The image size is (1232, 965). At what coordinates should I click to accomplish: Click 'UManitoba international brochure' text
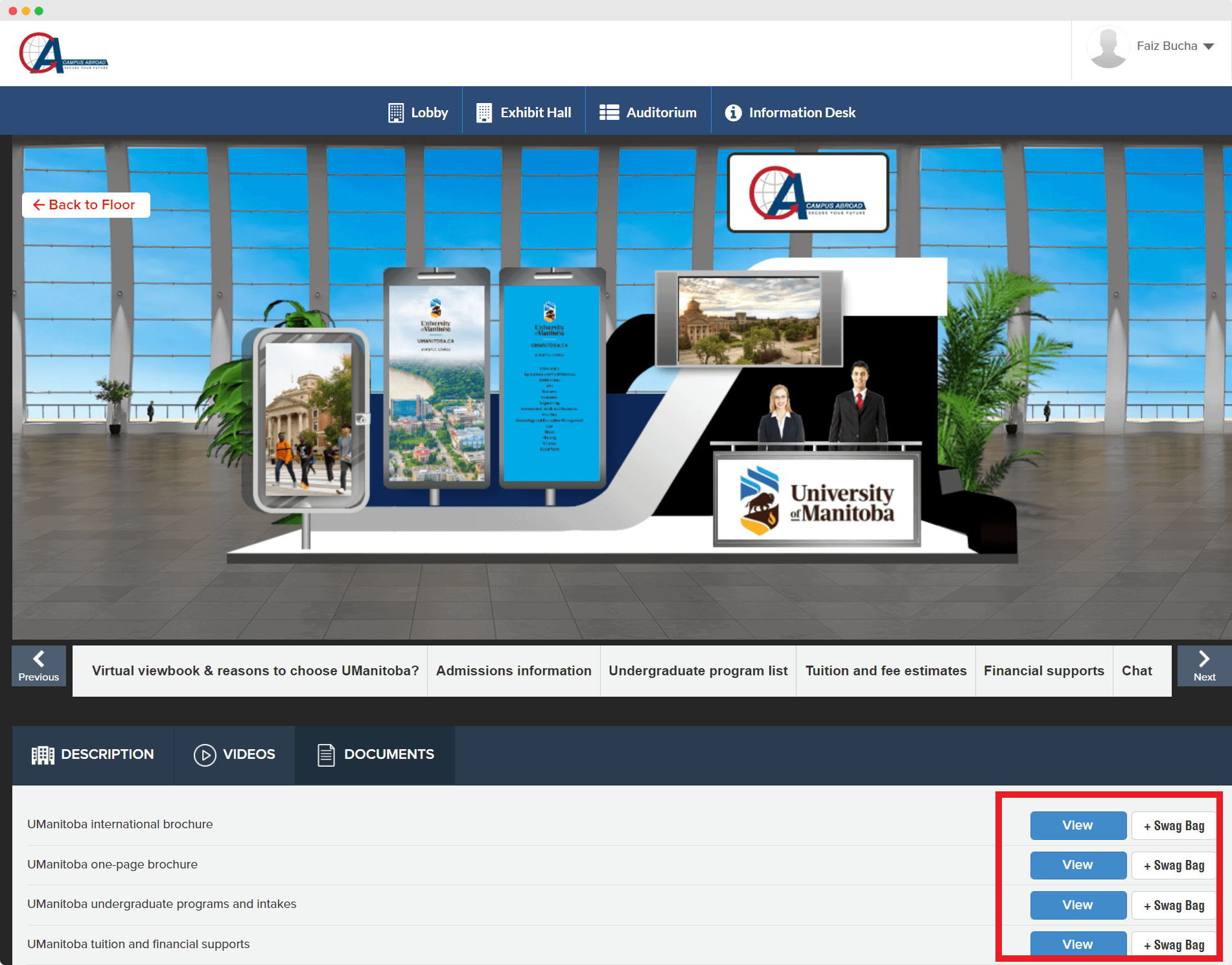click(x=120, y=824)
